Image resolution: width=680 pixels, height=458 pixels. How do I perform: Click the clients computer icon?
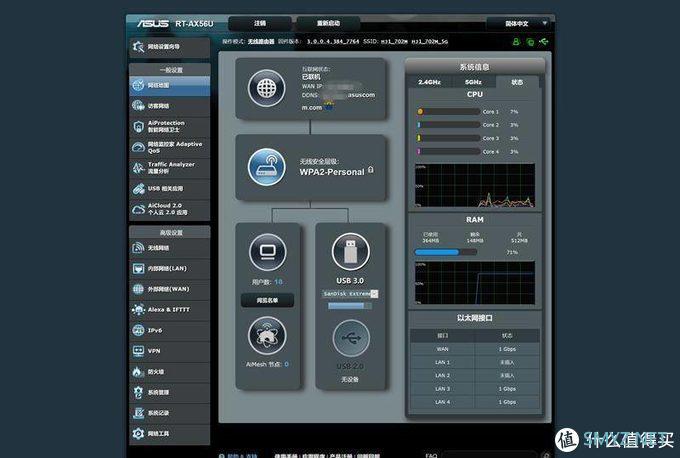pos(268,252)
